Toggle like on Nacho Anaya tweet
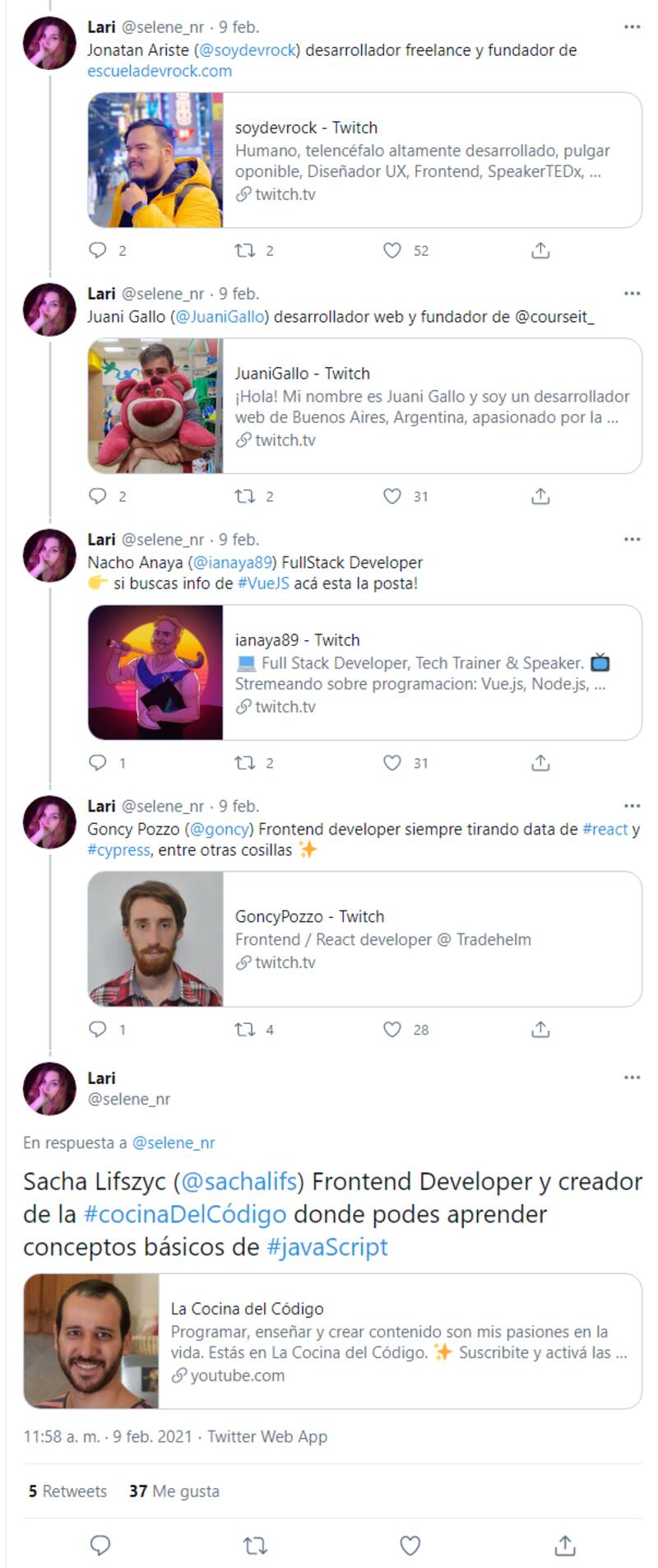658x1568 pixels. (x=392, y=763)
